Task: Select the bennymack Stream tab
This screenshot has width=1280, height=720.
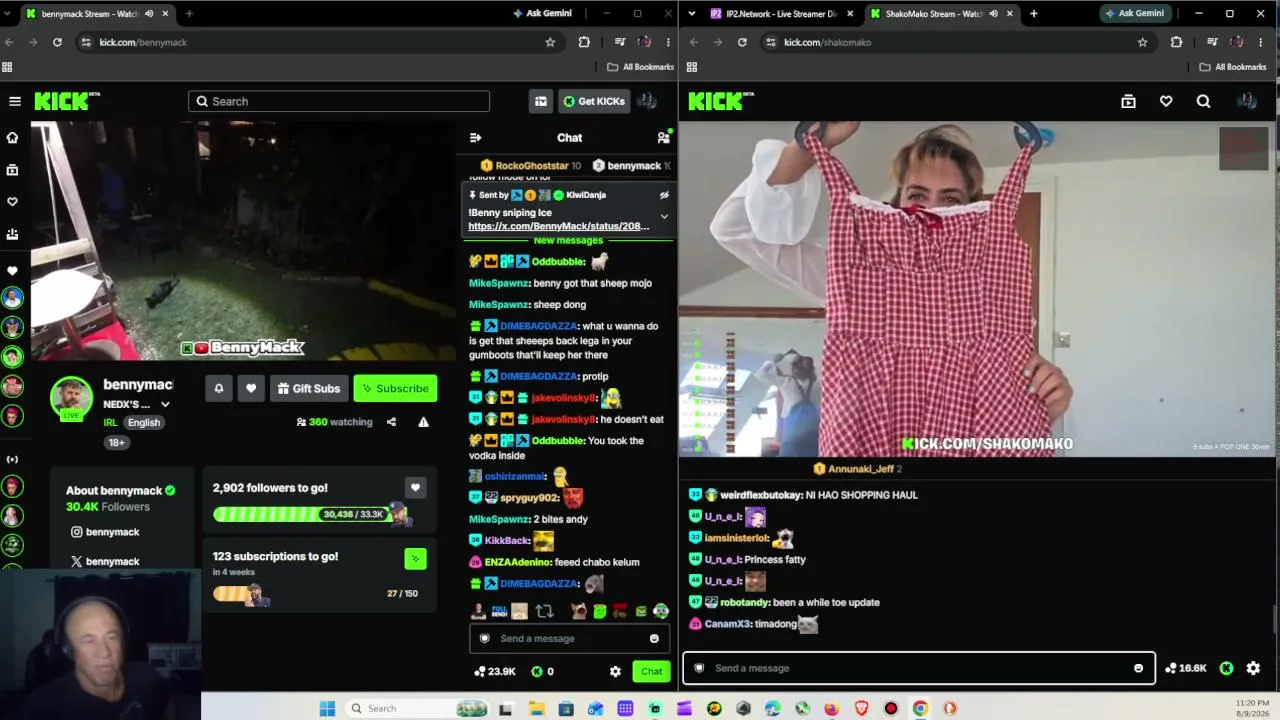Action: pos(97,14)
